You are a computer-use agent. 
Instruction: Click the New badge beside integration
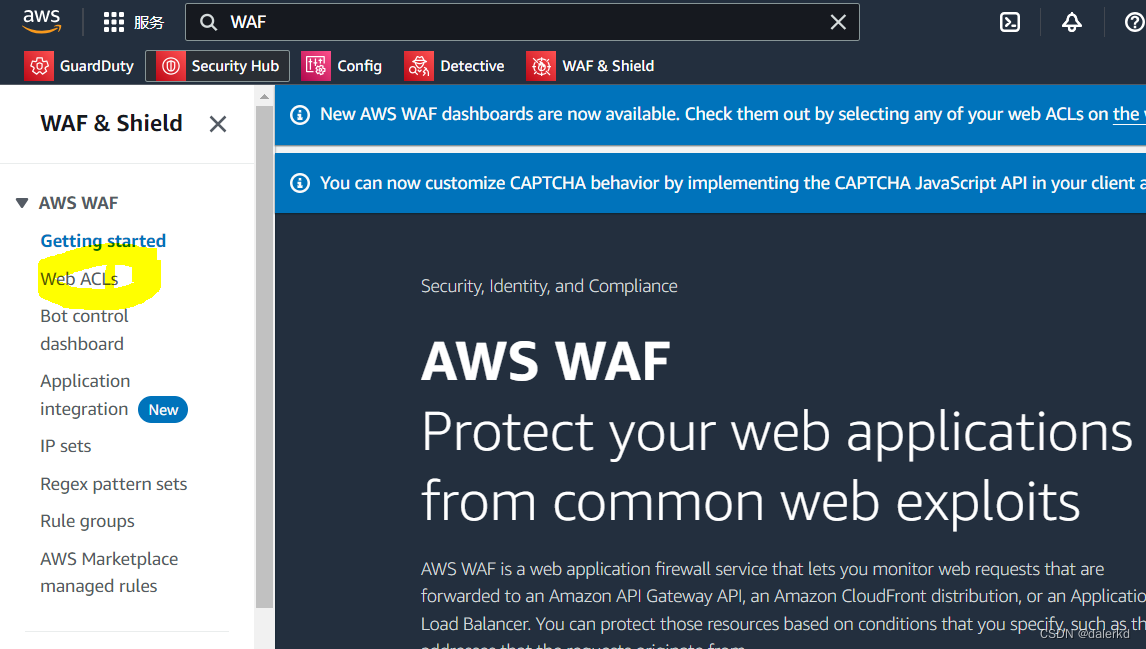(163, 410)
